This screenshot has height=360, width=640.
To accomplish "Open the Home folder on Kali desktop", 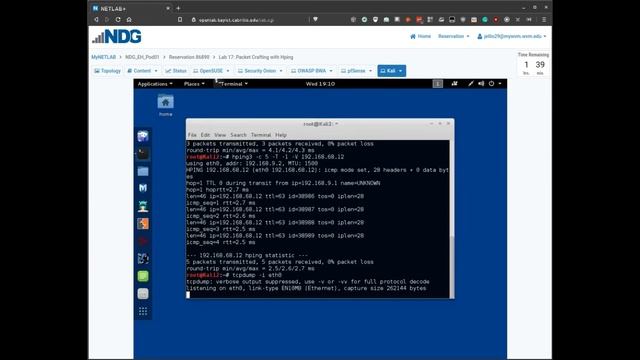I will [x=165, y=105].
